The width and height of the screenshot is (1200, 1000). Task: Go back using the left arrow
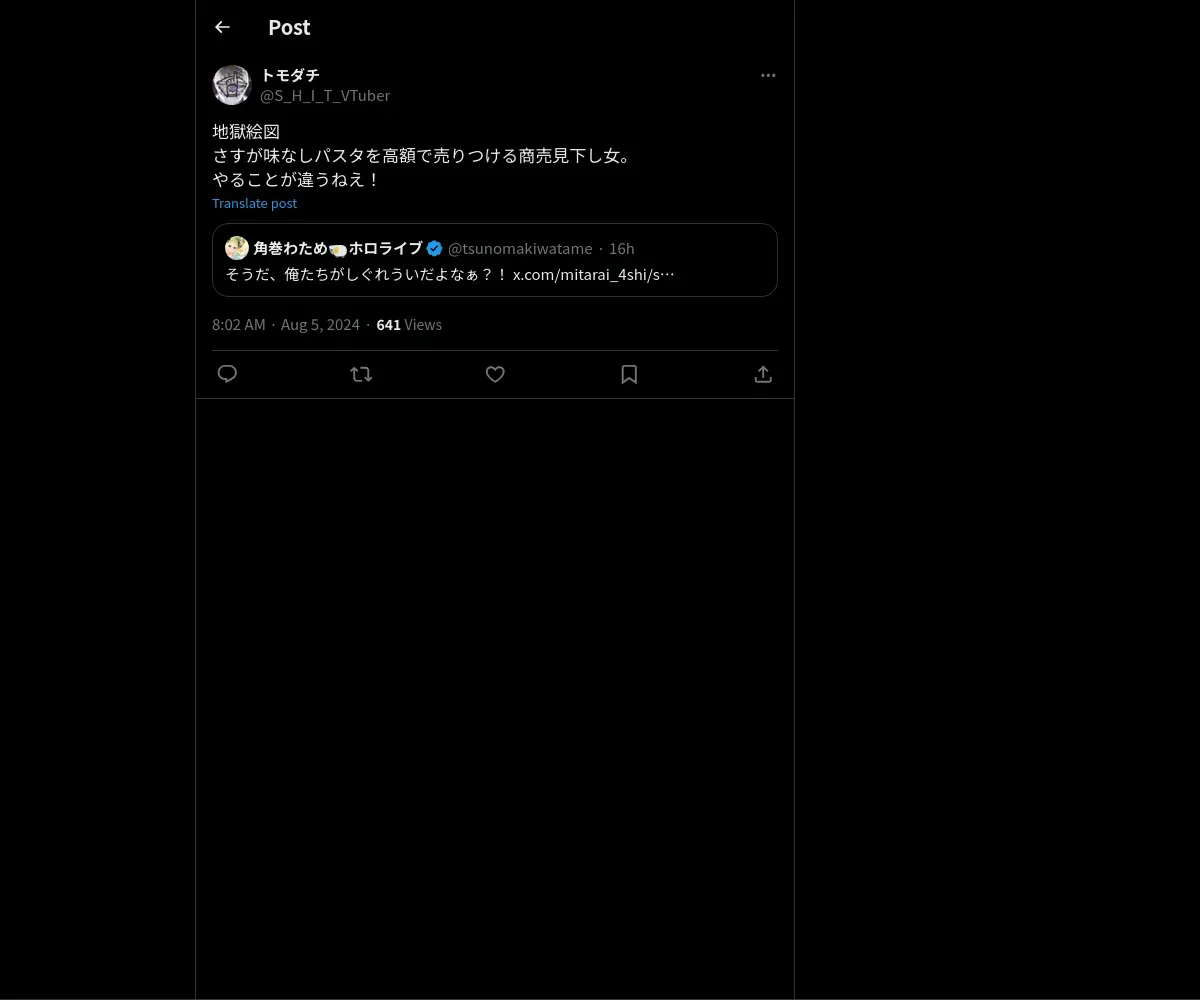coord(222,27)
